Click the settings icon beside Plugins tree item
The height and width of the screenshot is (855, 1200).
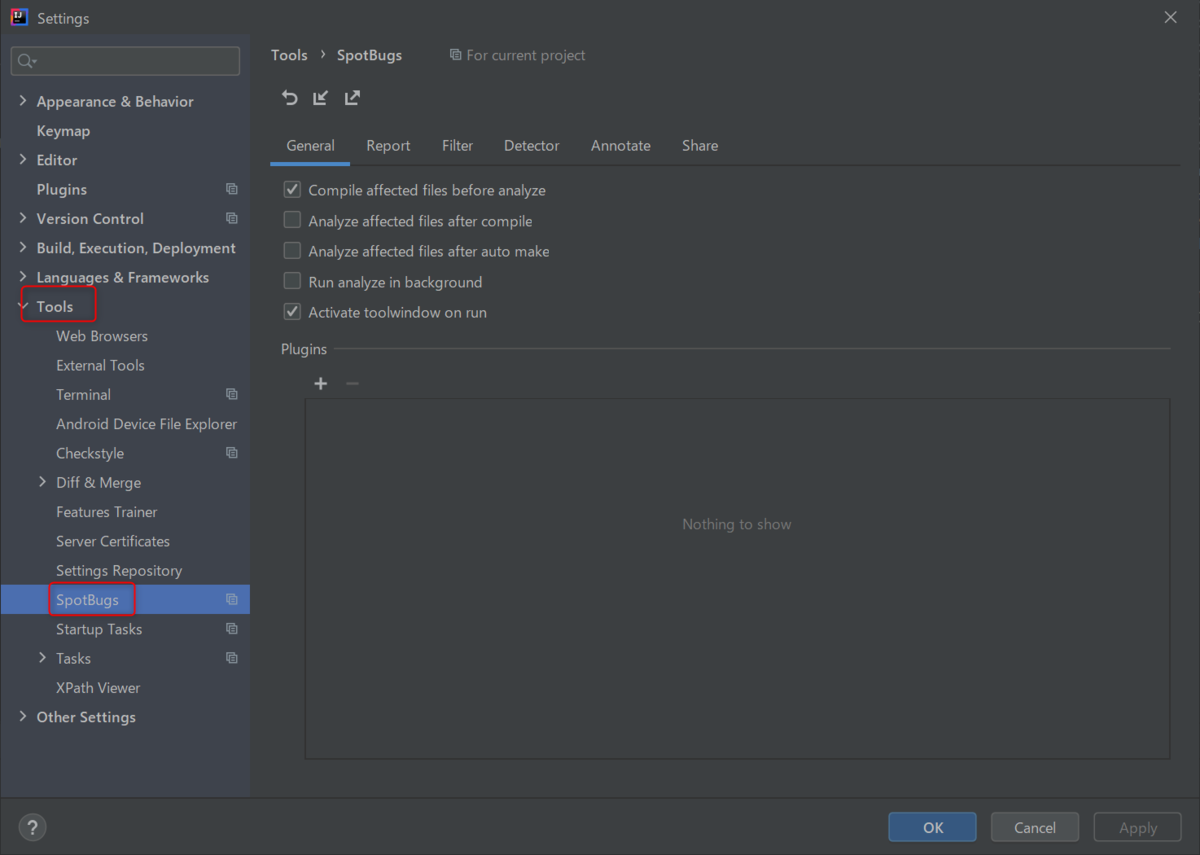pyautogui.click(x=232, y=189)
